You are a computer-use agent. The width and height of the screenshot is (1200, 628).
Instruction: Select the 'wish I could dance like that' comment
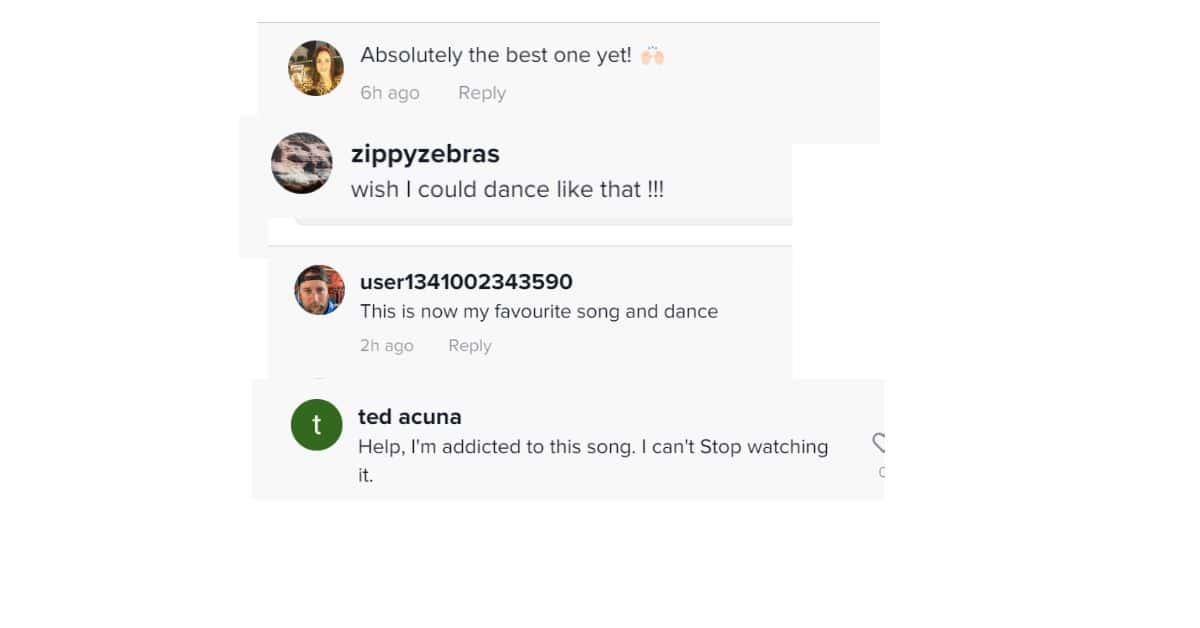click(508, 189)
